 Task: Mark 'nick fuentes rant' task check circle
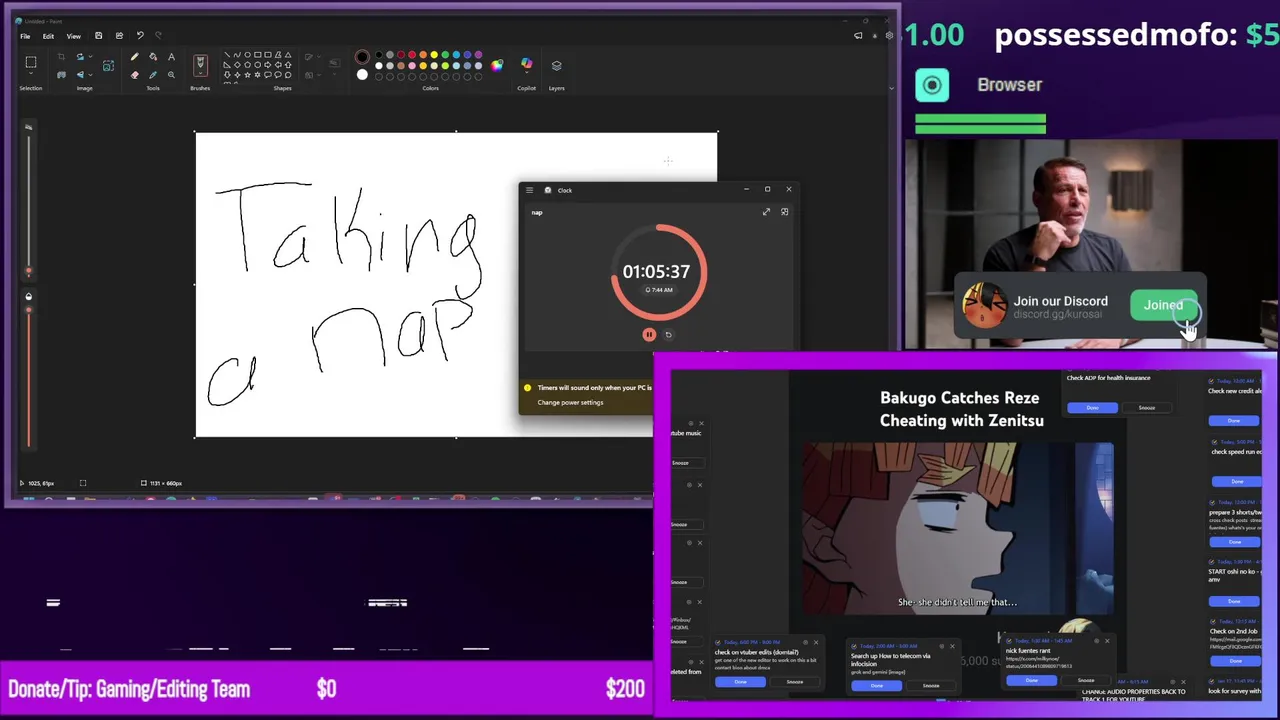click(x=1009, y=641)
